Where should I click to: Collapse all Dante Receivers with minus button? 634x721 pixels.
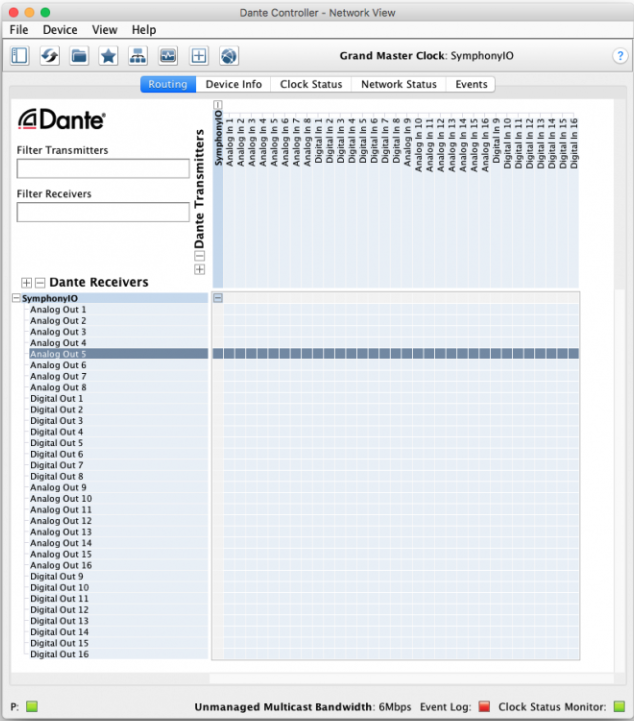coord(40,283)
